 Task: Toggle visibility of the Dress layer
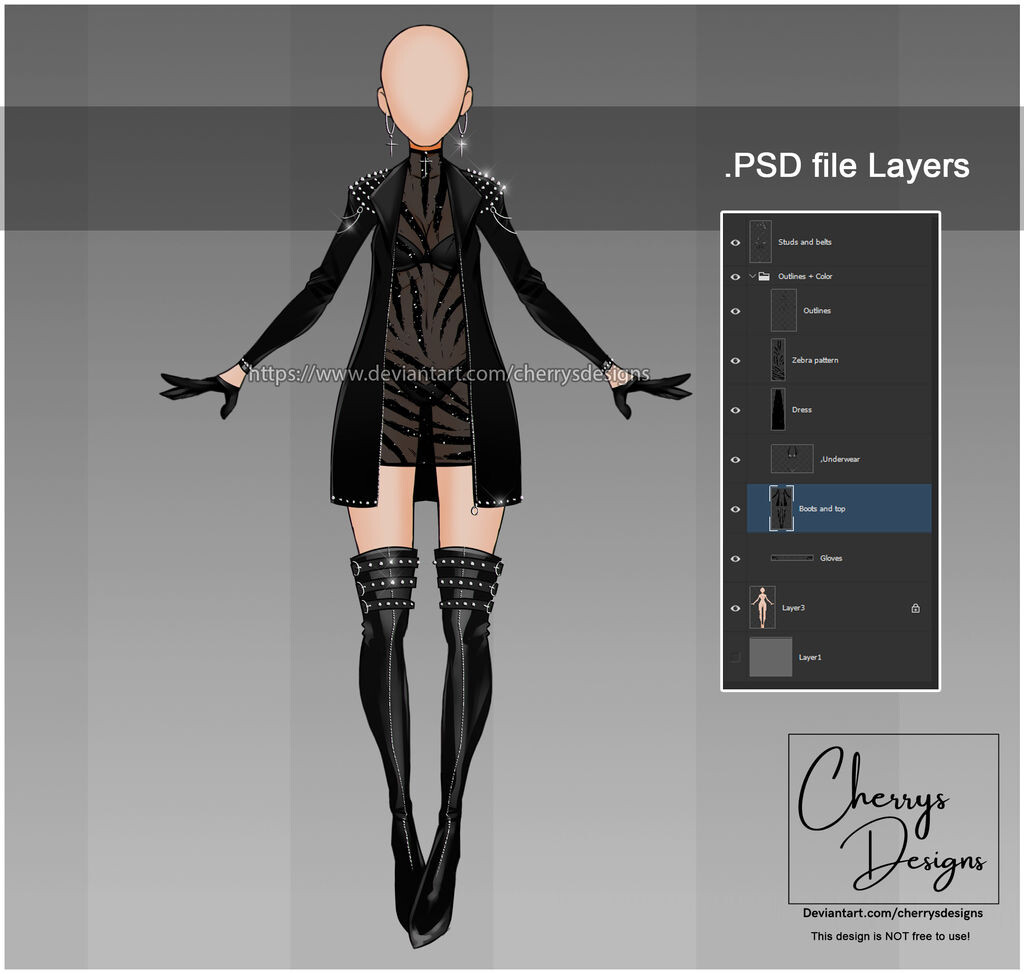click(x=736, y=409)
